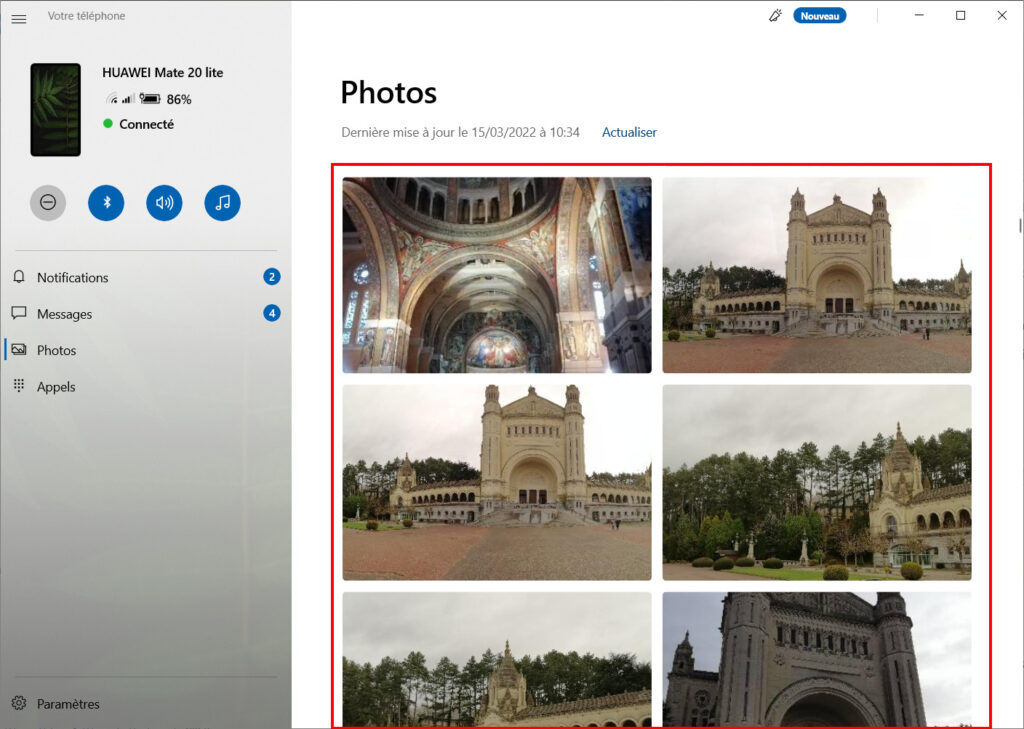Click the 86% battery level text

179,99
